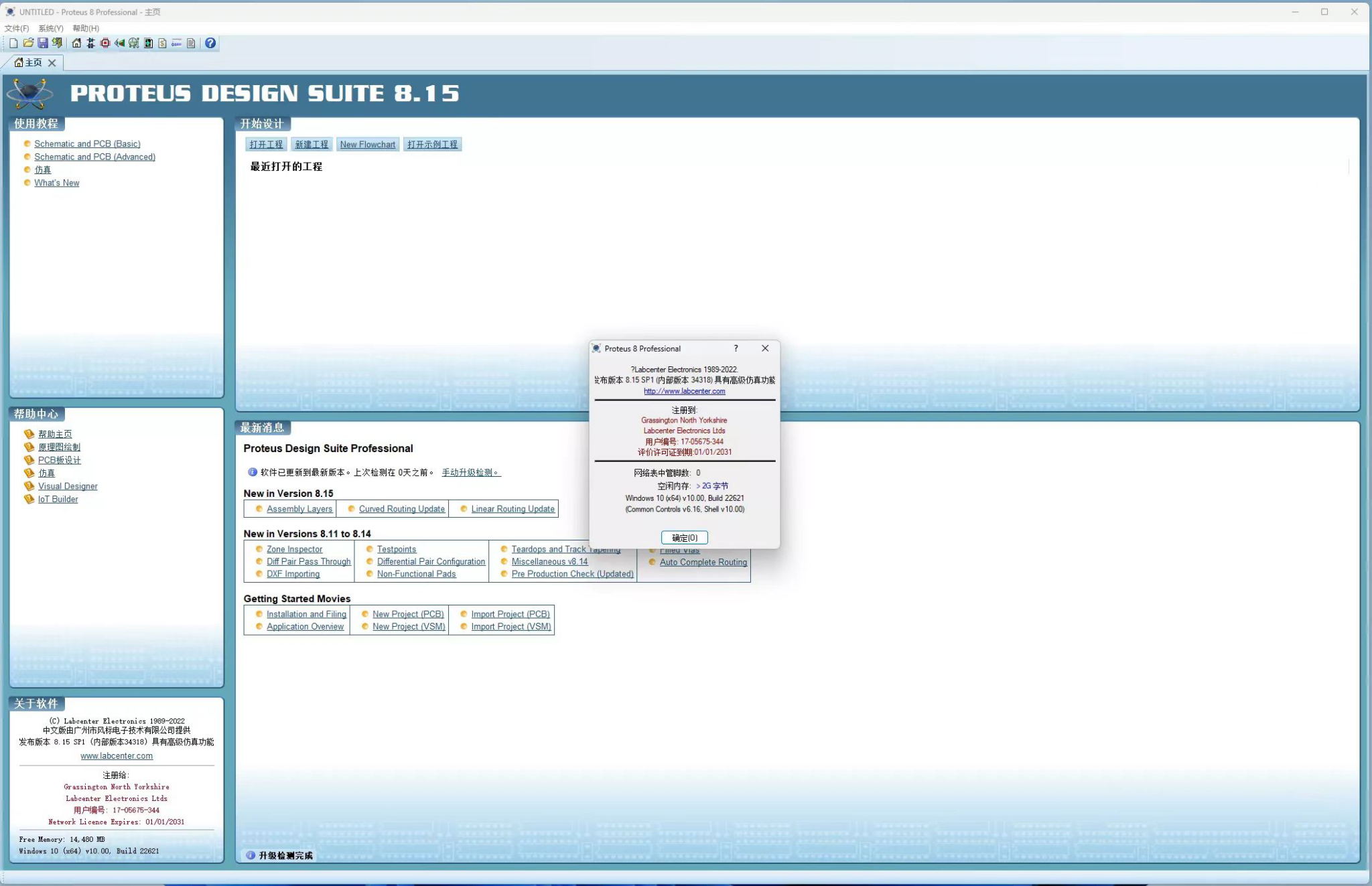1372x886 pixels.
Task: Open Schematic Capture from the toolbar
Action: [x=90, y=44]
